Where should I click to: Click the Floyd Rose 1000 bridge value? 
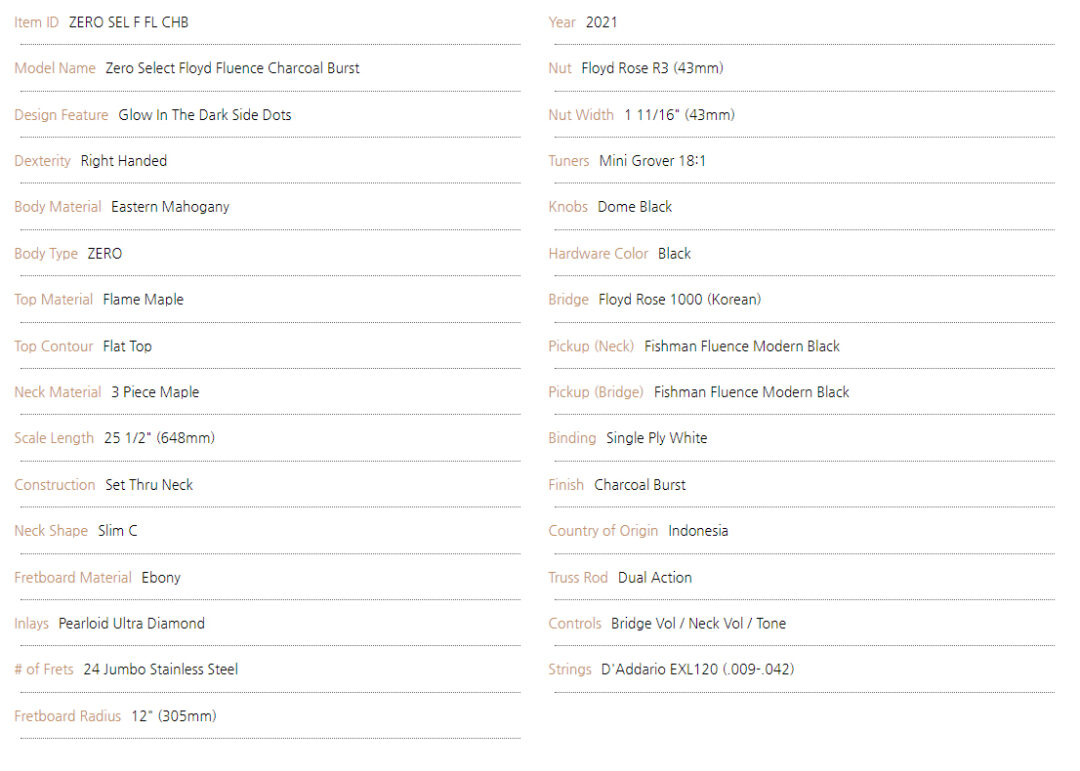[680, 300]
